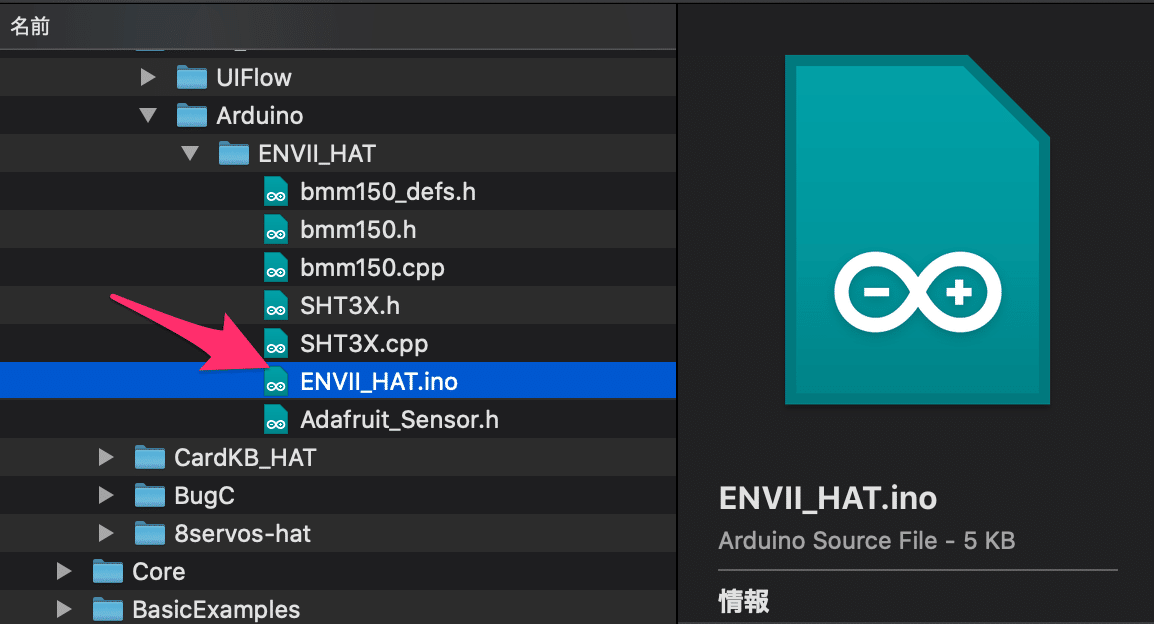Click the BasicExamples folder icon

click(107, 609)
